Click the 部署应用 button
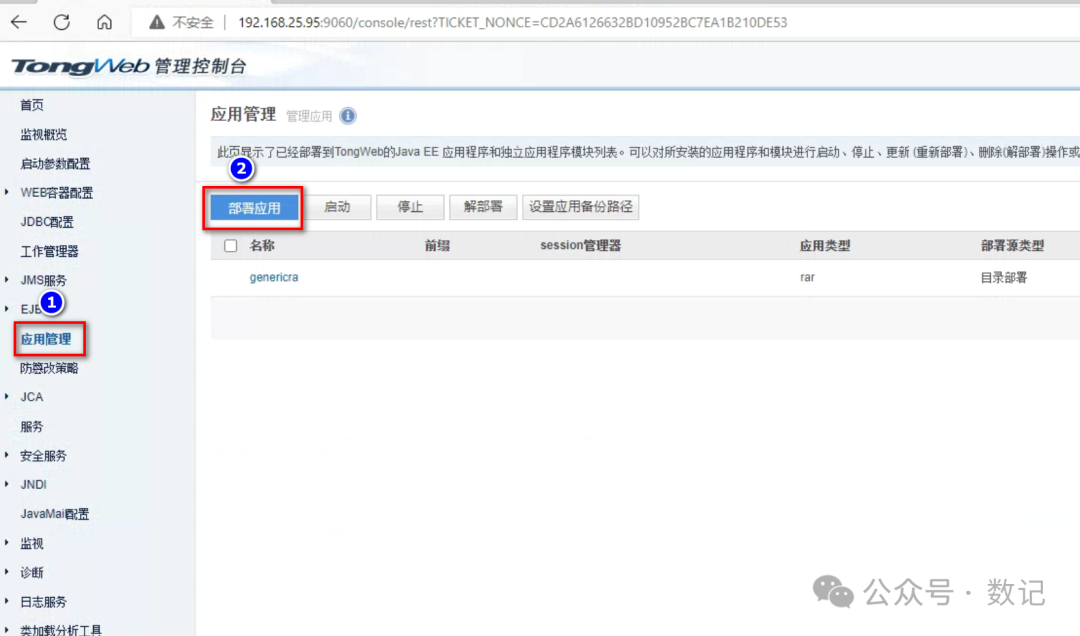 point(254,207)
